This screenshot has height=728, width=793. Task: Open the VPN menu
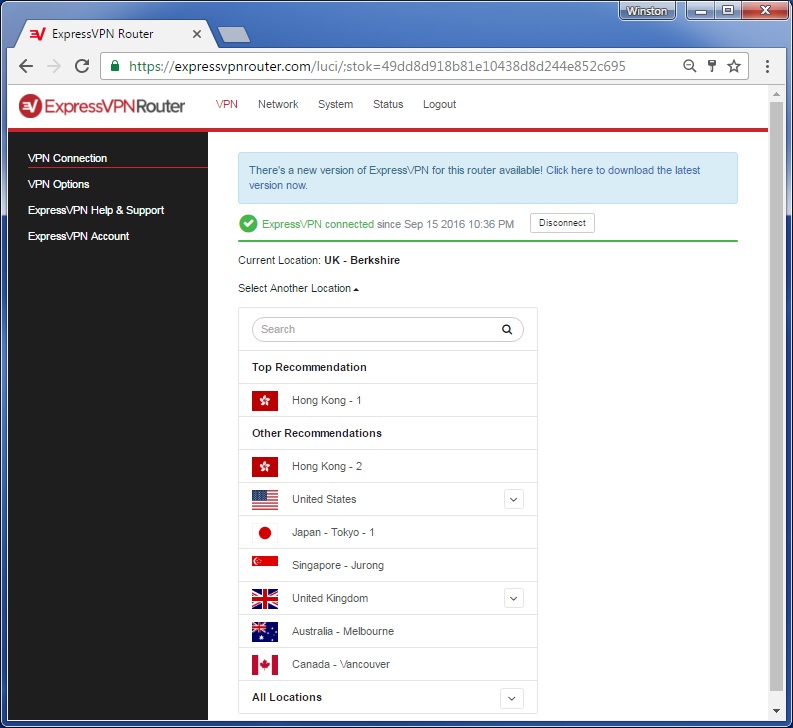(x=227, y=104)
